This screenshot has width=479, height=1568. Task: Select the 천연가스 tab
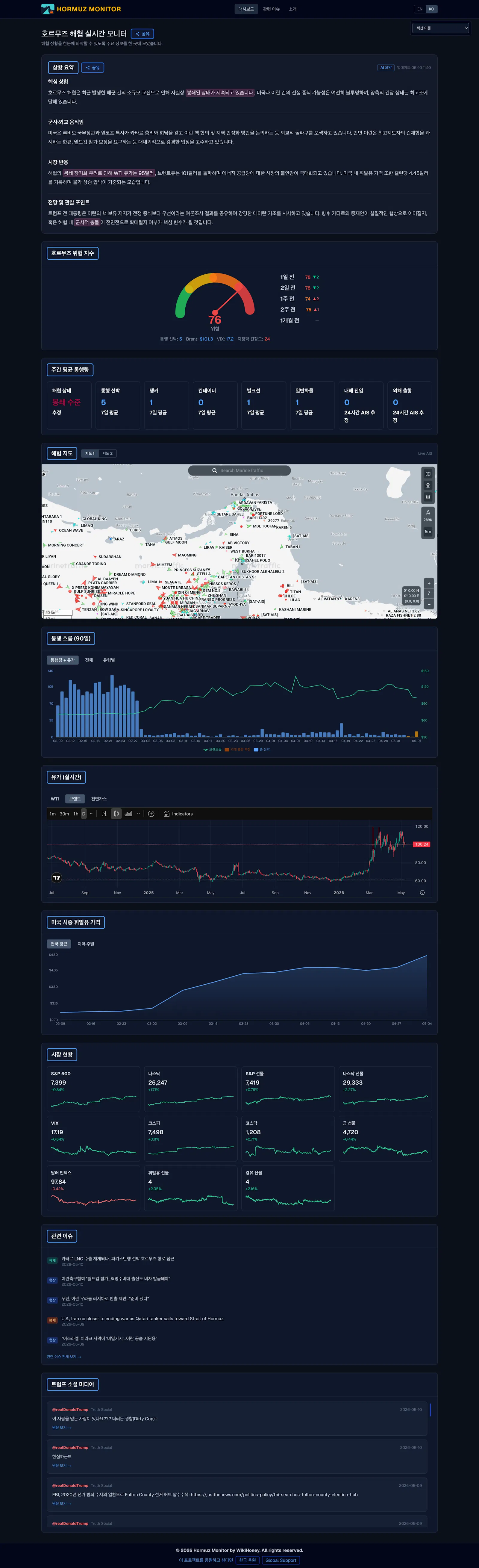click(98, 799)
